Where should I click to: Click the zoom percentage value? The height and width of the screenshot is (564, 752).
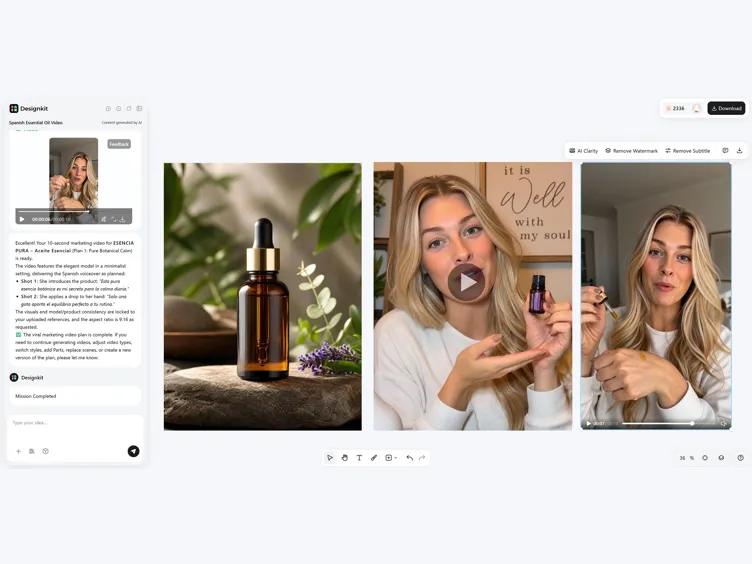click(x=686, y=458)
